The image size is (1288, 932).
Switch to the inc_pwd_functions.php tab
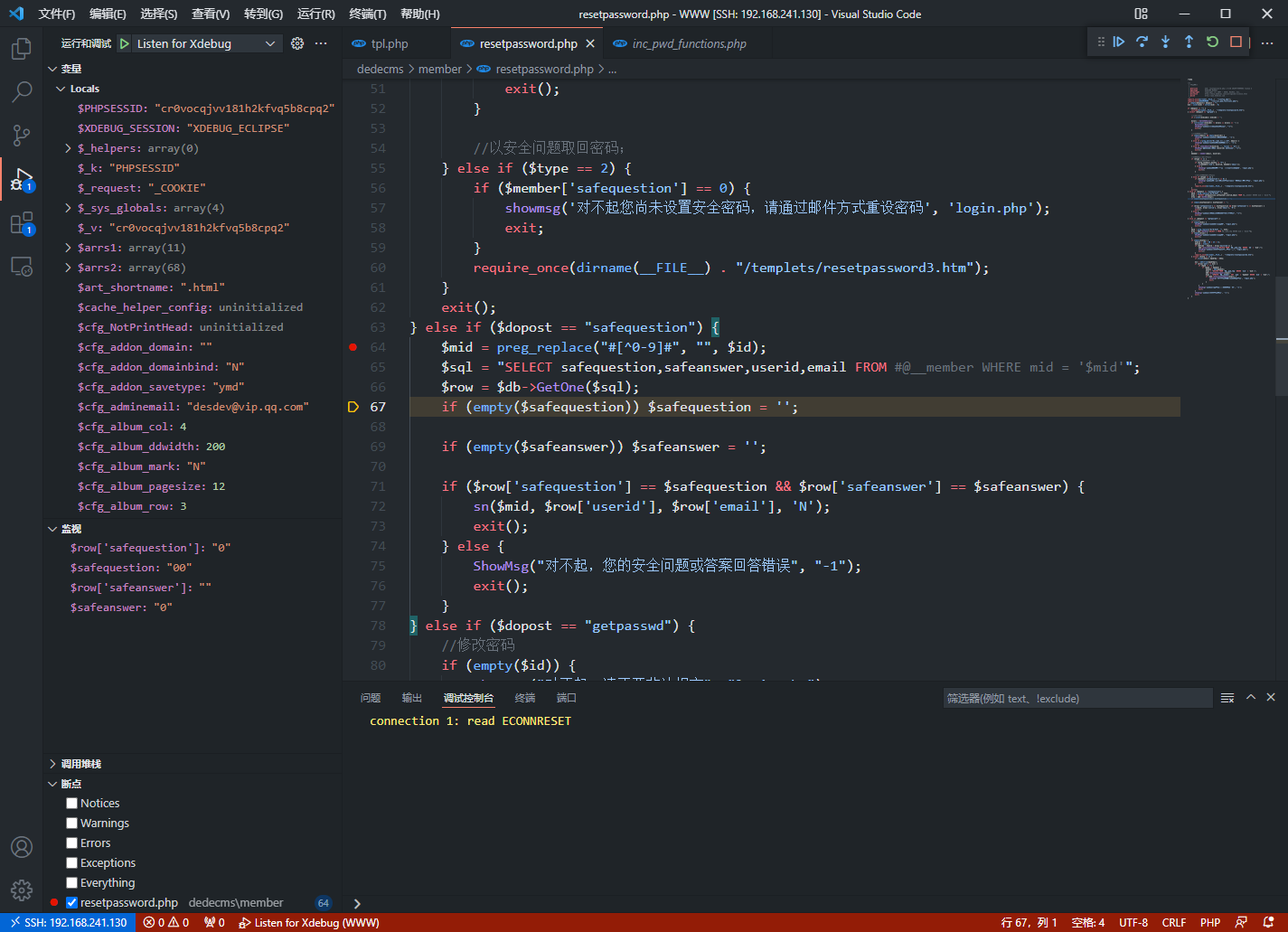click(689, 43)
